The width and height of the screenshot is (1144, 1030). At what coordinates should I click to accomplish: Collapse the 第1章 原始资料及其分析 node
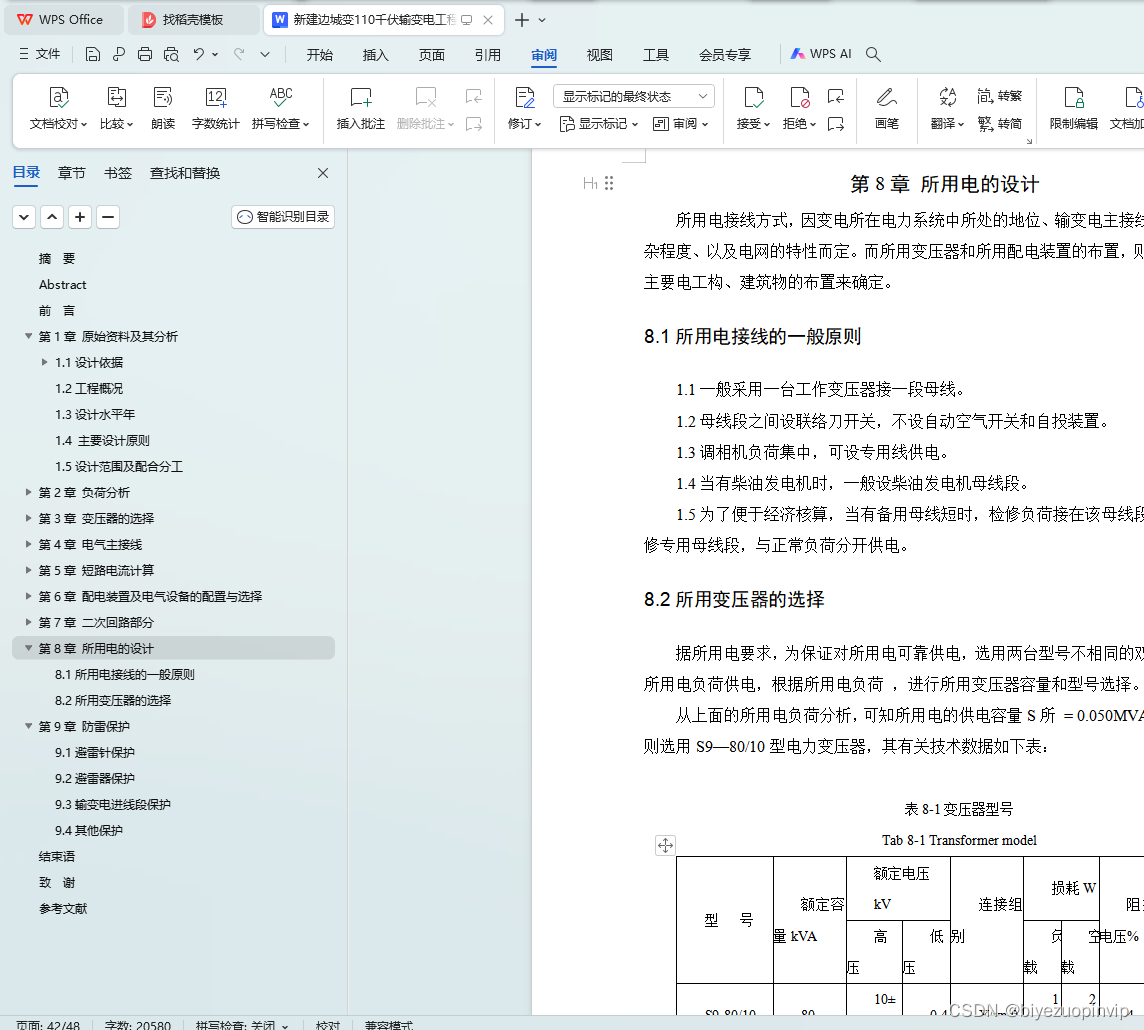[x=28, y=336]
